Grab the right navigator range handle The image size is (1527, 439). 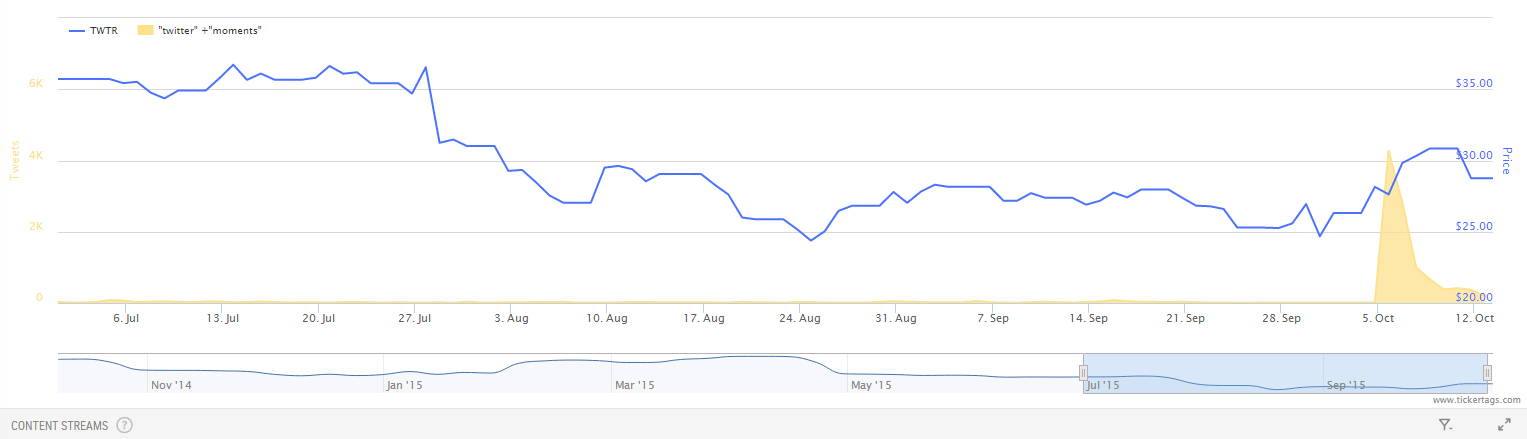(x=1487, y=373)
